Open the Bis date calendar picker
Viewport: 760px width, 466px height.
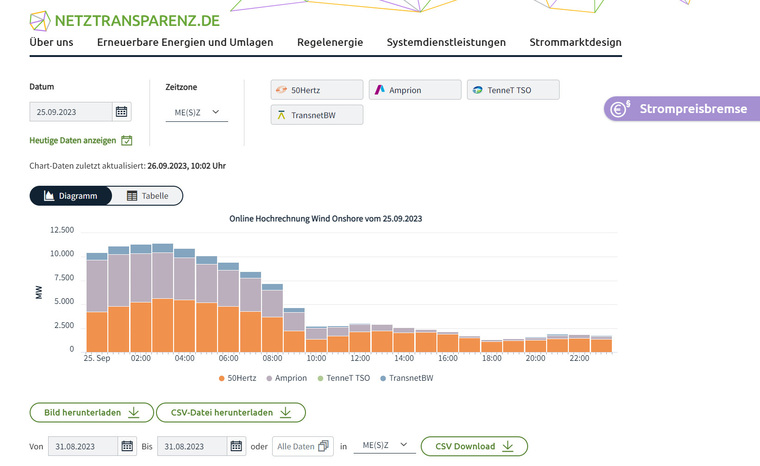tap(236, 446)
